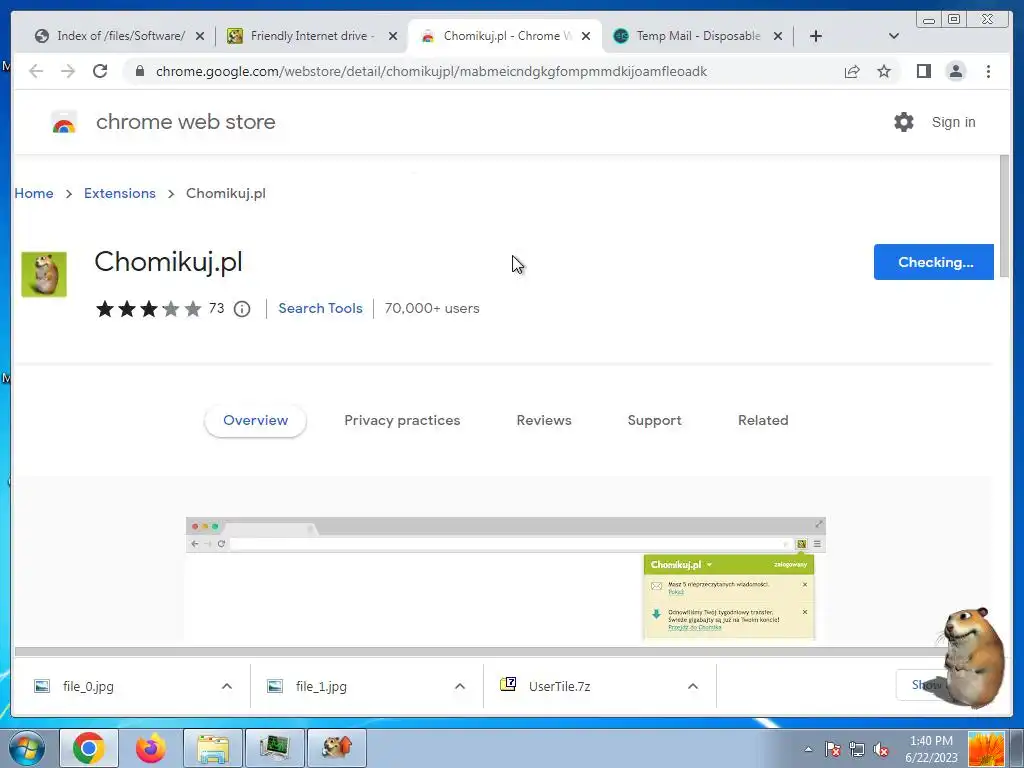Click the Sign in link
Screen dimensions: 1024x768
953,122
